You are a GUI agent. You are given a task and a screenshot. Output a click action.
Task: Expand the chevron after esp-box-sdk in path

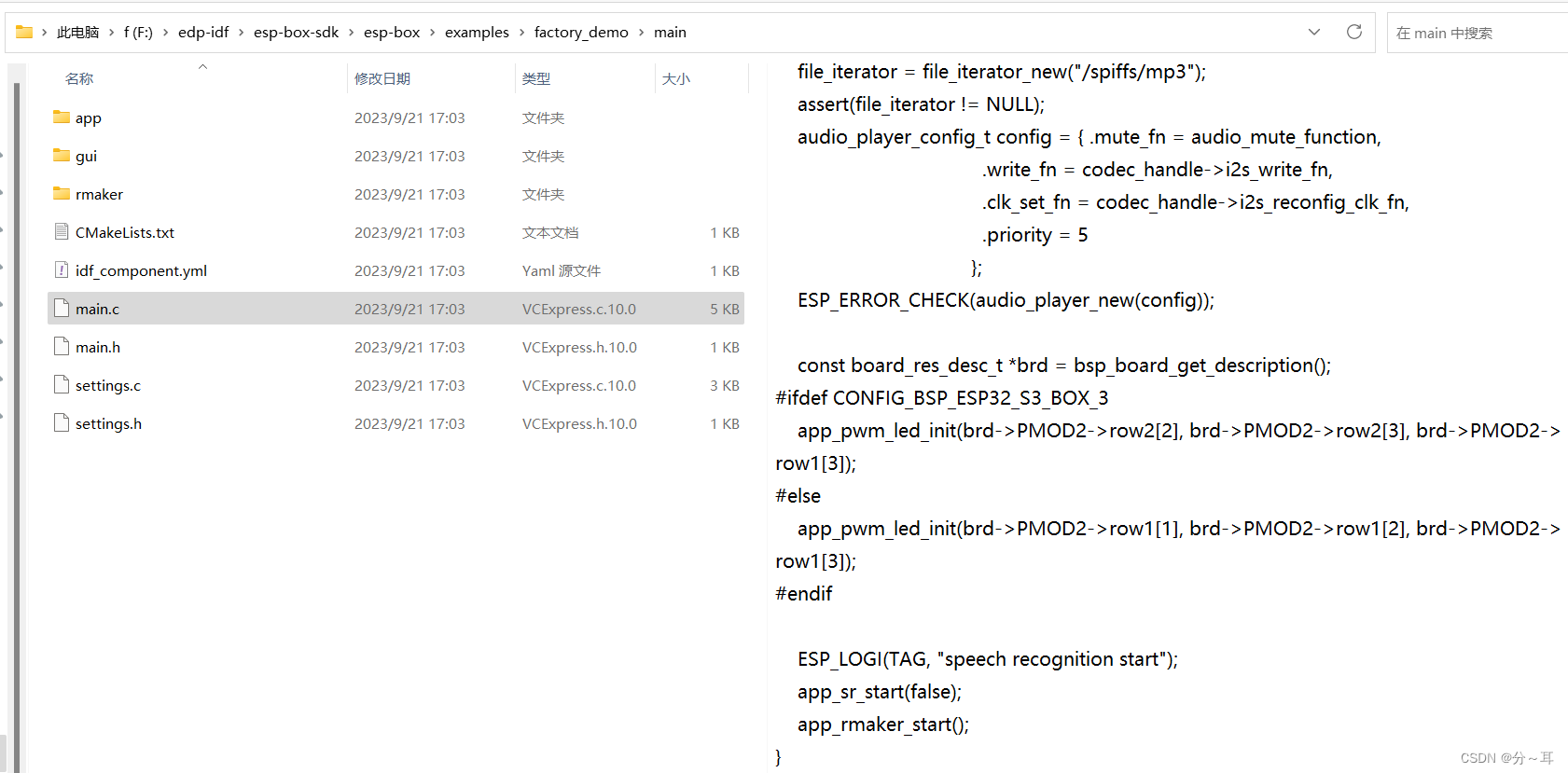pos(352,33)
